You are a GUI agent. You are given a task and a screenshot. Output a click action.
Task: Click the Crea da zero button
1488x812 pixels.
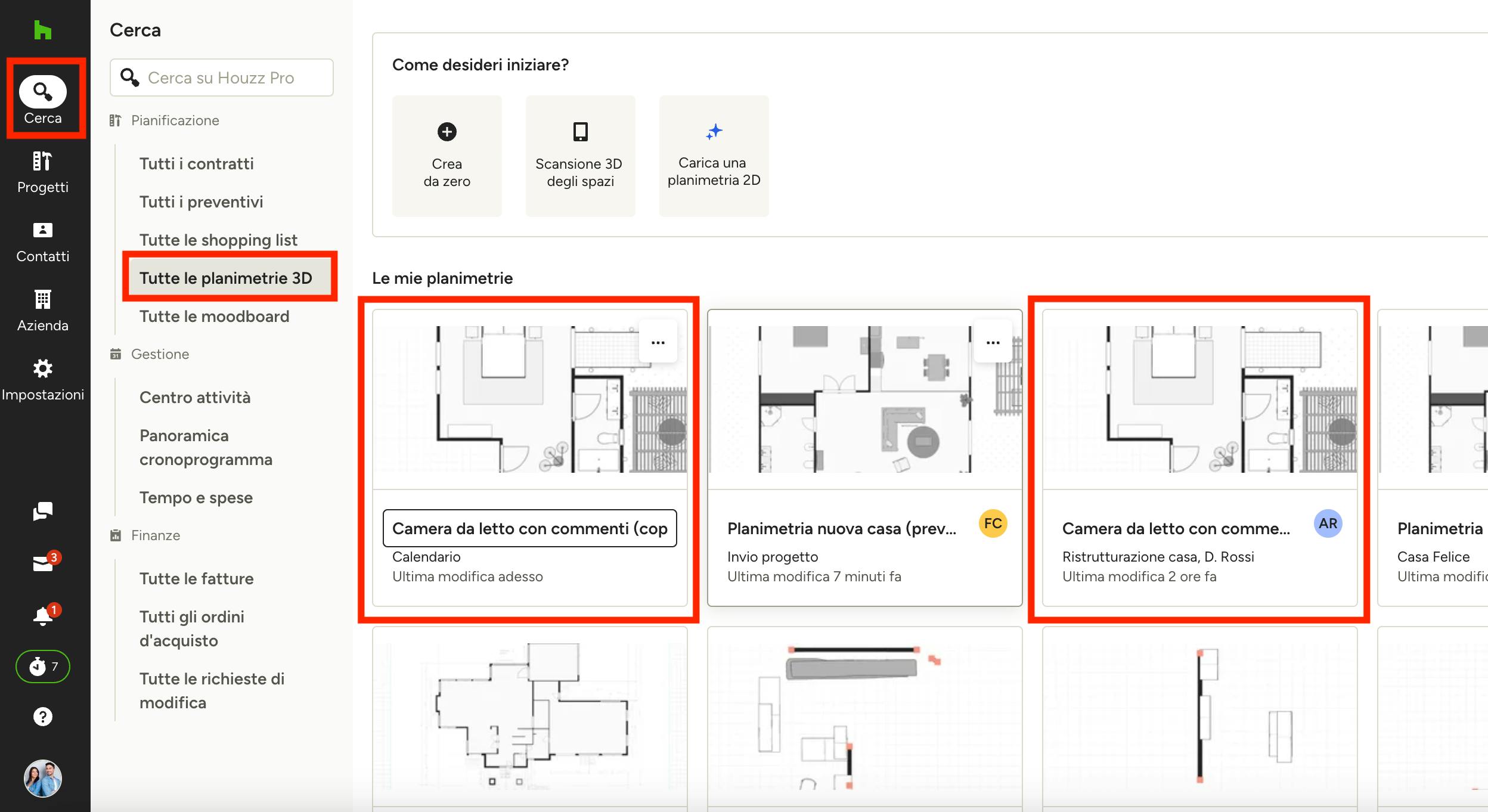(447, 156)
